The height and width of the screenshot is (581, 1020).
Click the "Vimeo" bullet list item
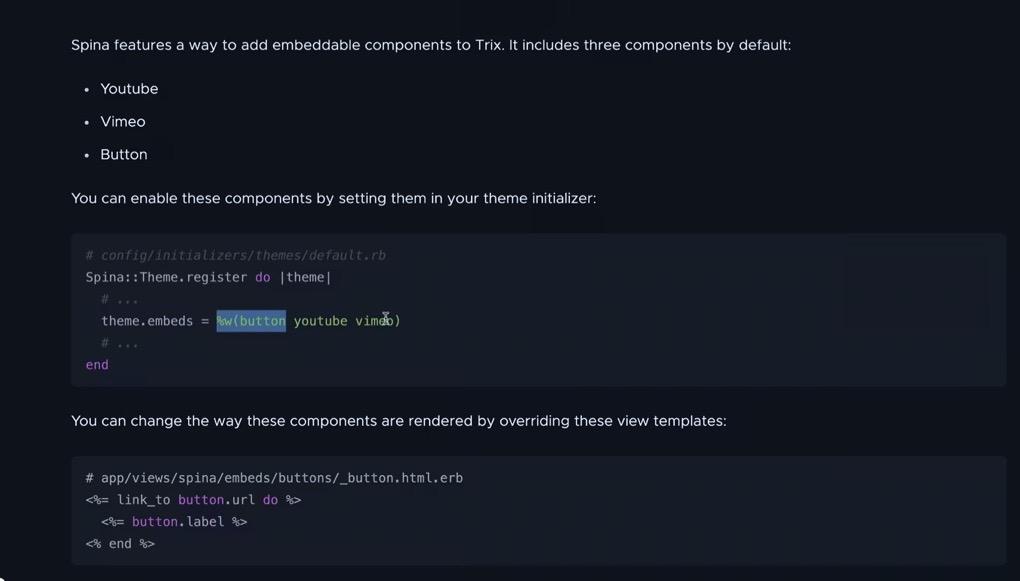coord(123,122)
